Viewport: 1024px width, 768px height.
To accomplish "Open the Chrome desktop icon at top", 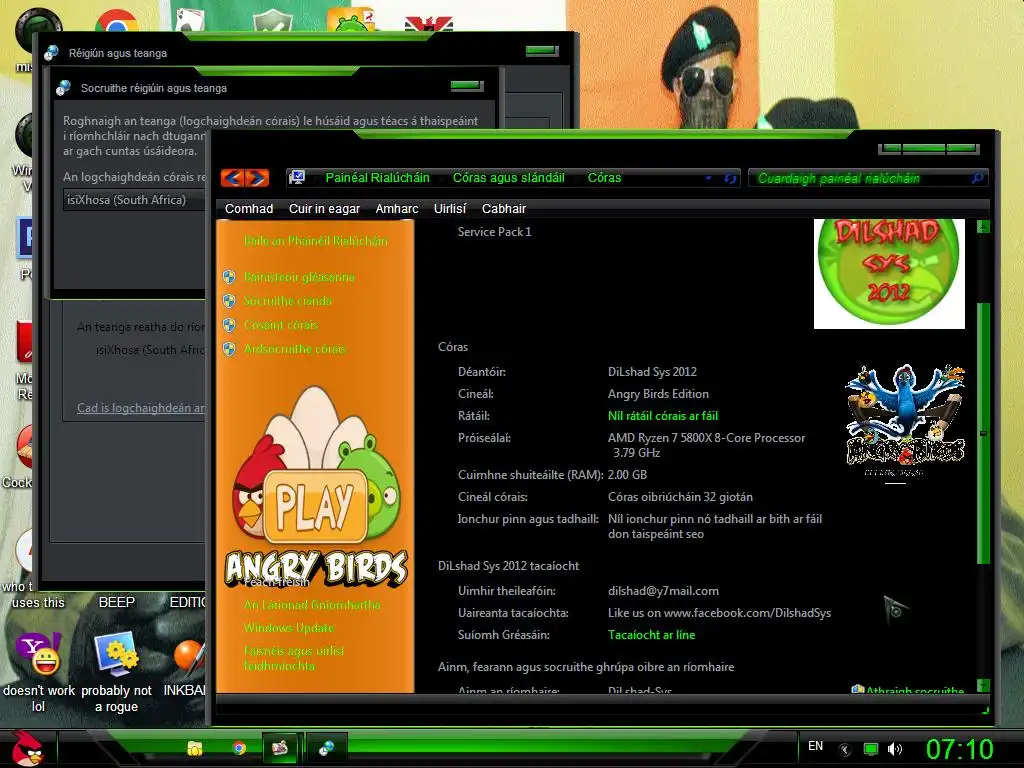I will click(x=117, y=20).
